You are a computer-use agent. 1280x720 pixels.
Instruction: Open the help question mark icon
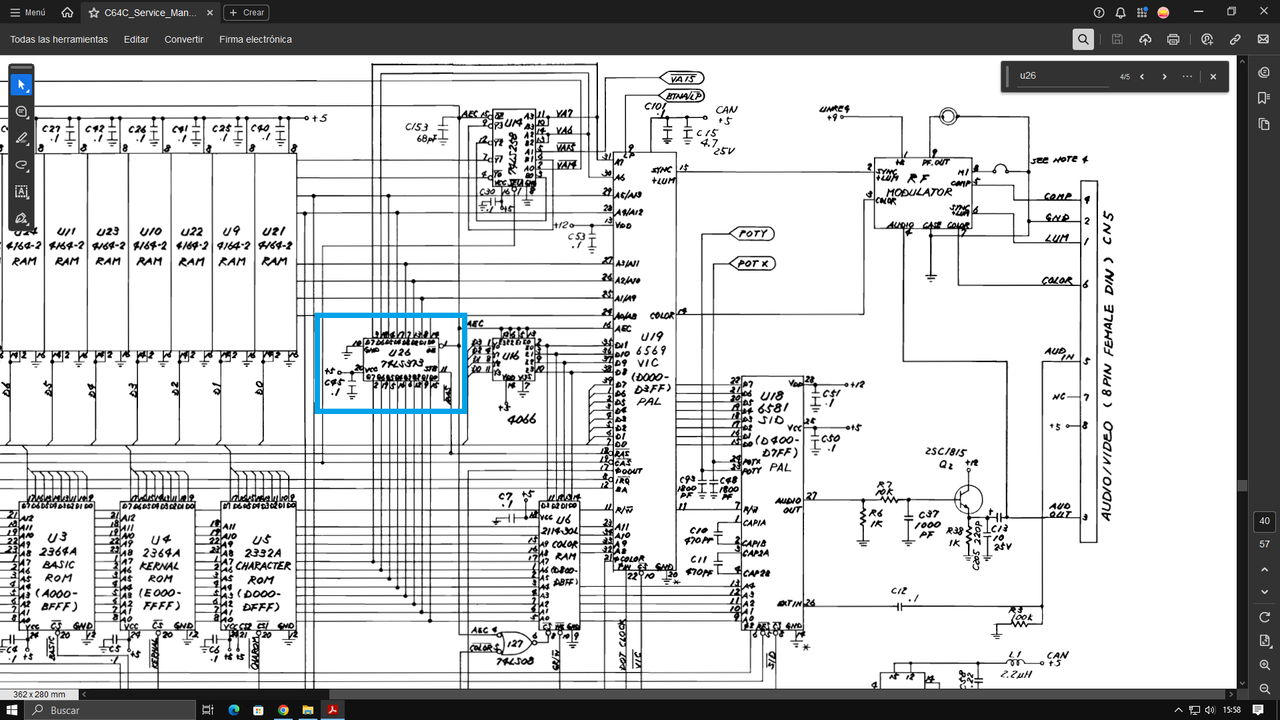(x=1099, y=12)
